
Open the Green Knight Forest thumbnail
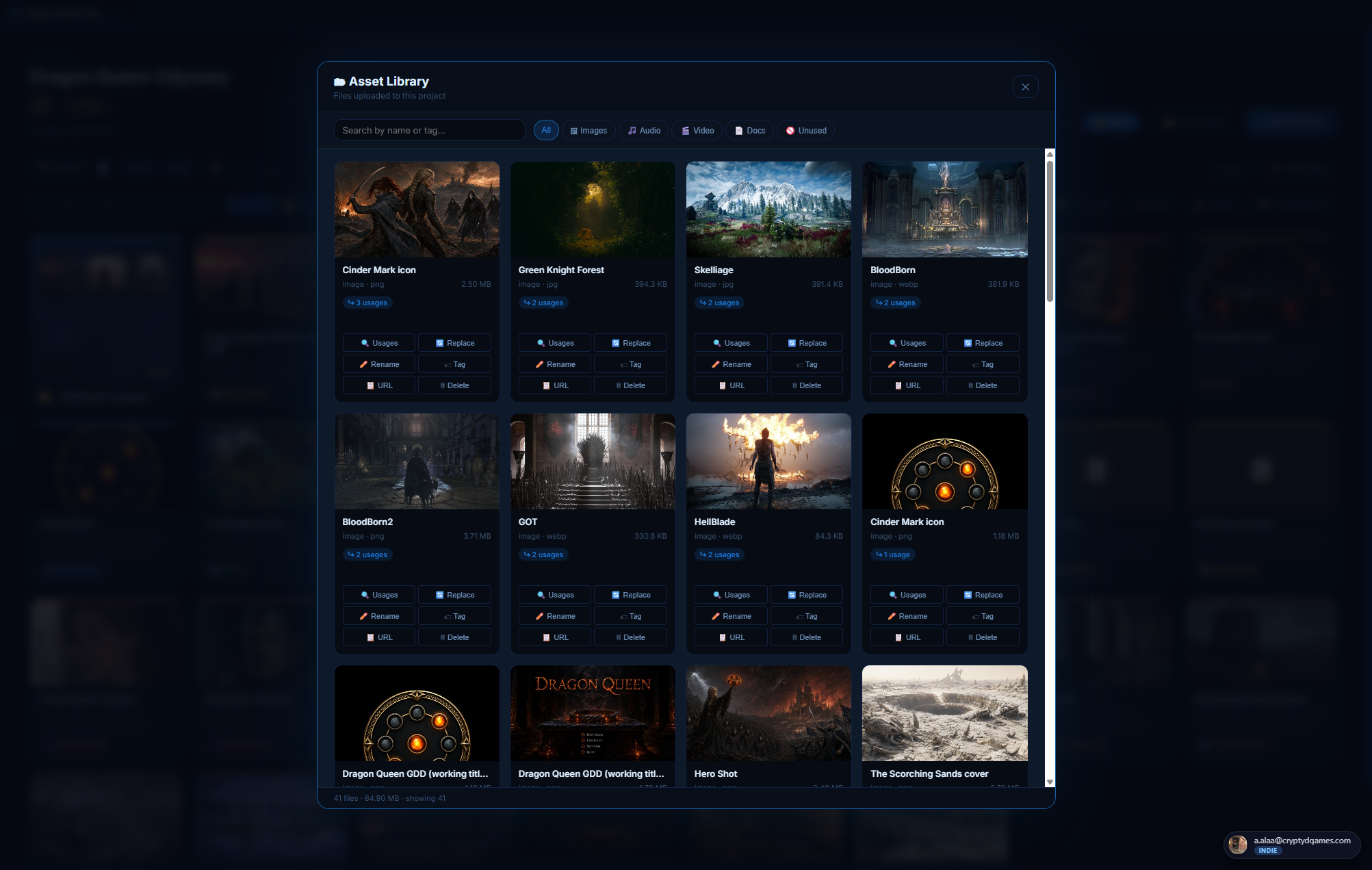(x=593, y=209)
